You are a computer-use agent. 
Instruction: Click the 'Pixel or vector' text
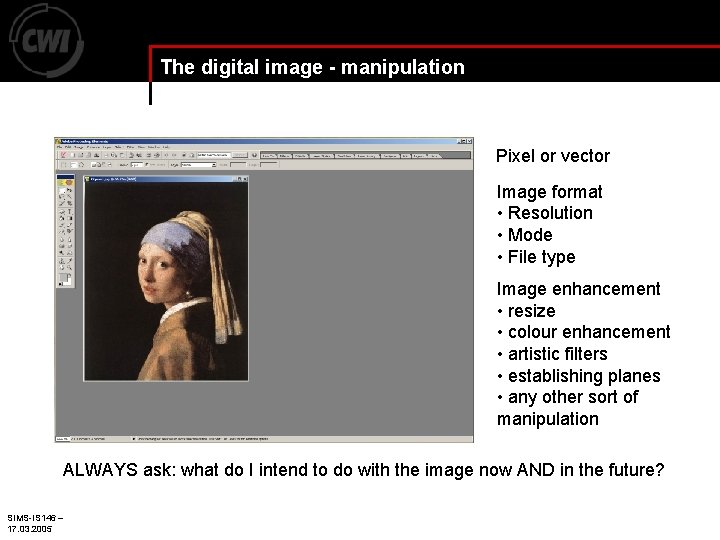click(x=553, y=156)
